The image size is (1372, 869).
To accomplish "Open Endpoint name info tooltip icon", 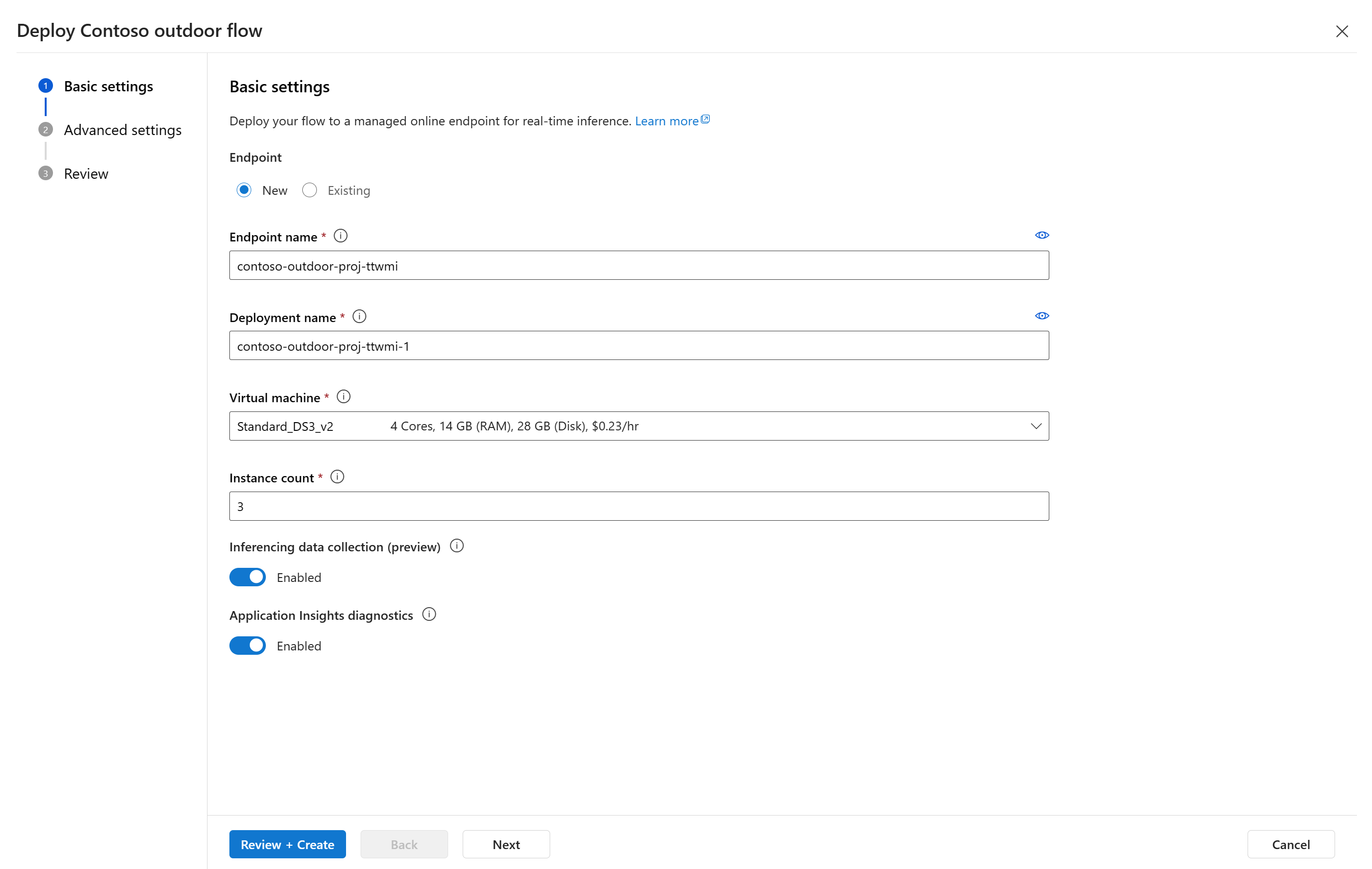I will 341,236.
